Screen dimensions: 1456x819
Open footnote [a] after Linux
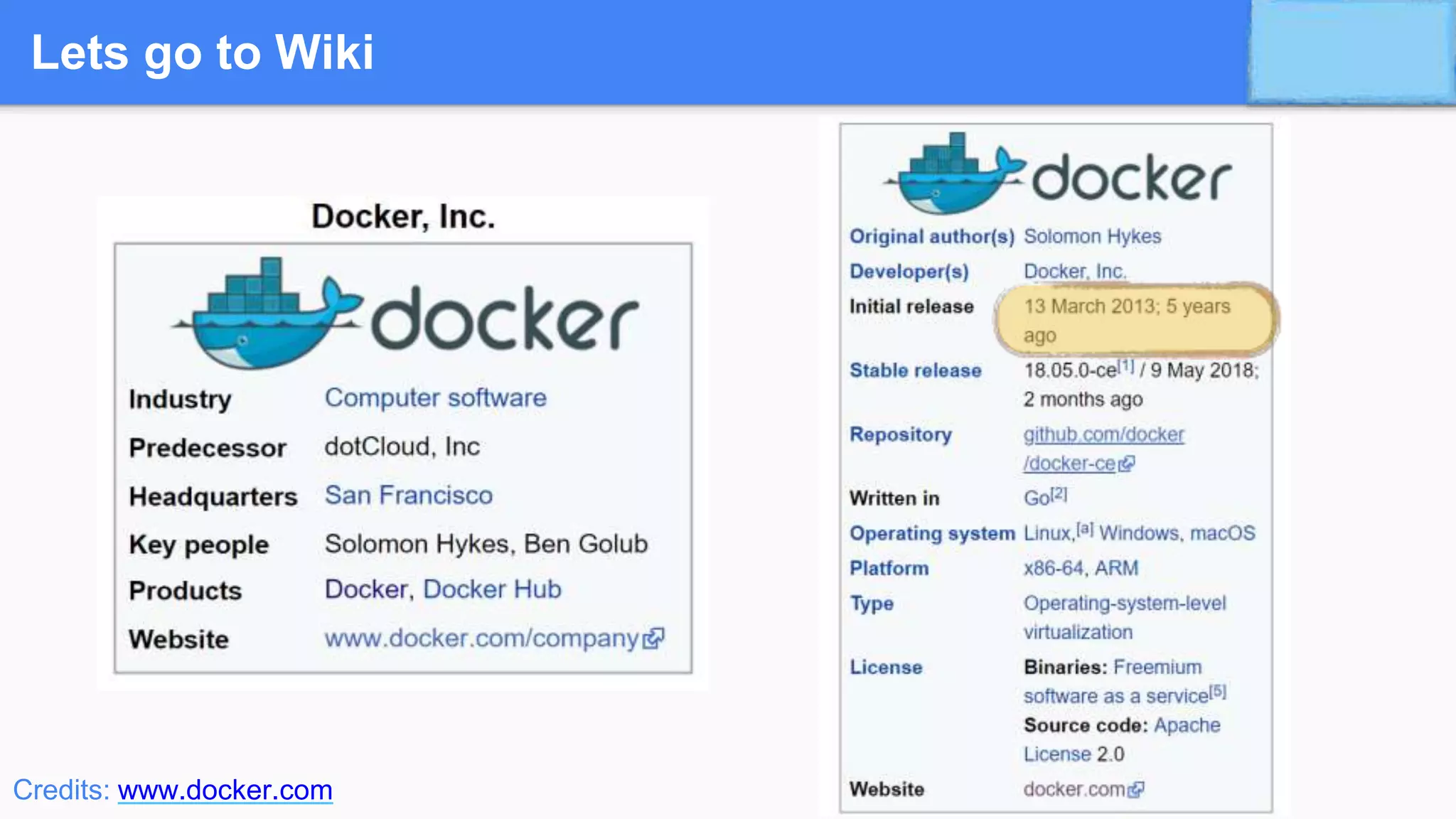[1085, 529]
